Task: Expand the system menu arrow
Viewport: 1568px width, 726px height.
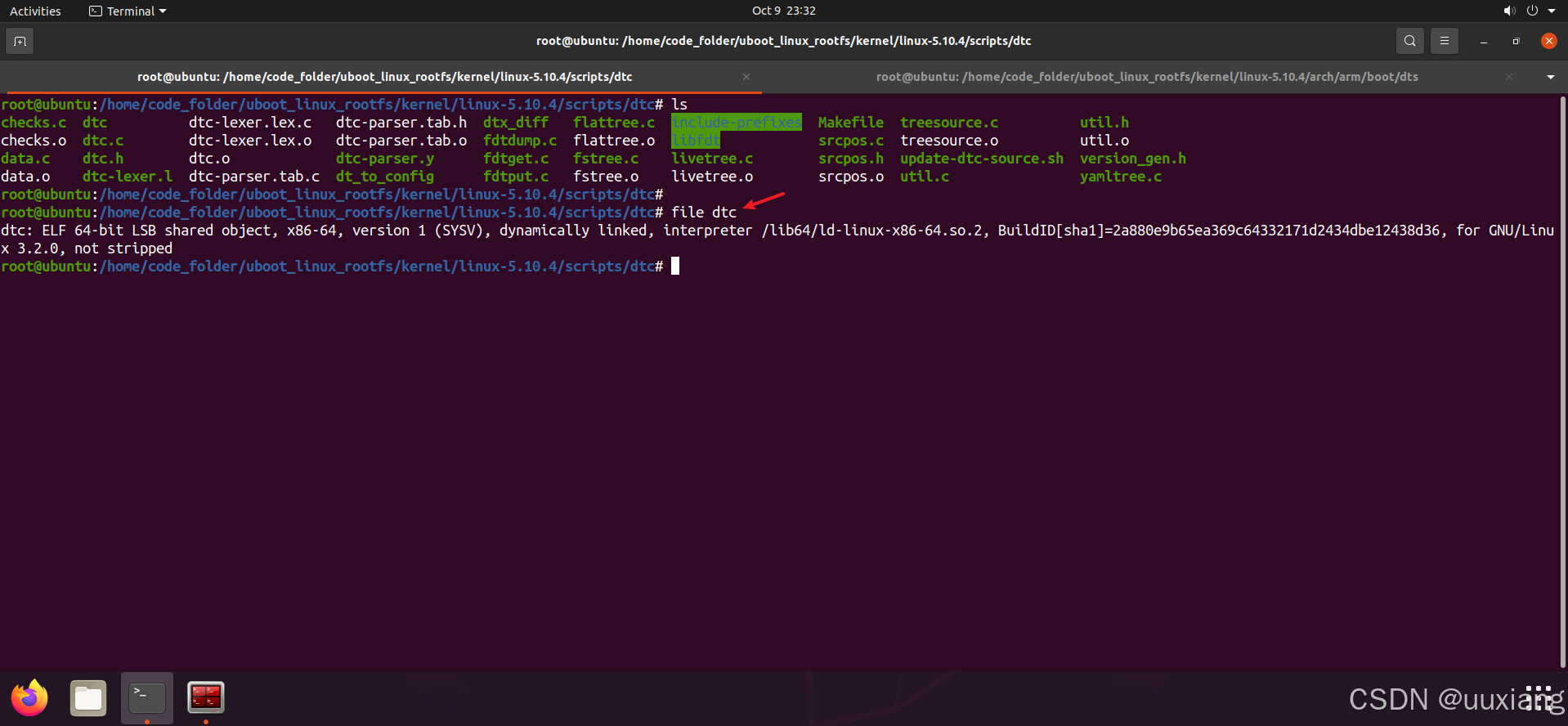Action: (1552, 11)
